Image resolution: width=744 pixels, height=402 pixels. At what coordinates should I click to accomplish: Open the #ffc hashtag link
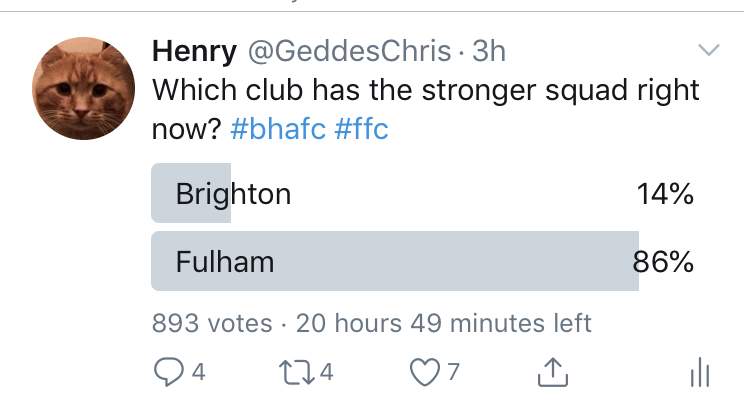(x=362, y=129)
